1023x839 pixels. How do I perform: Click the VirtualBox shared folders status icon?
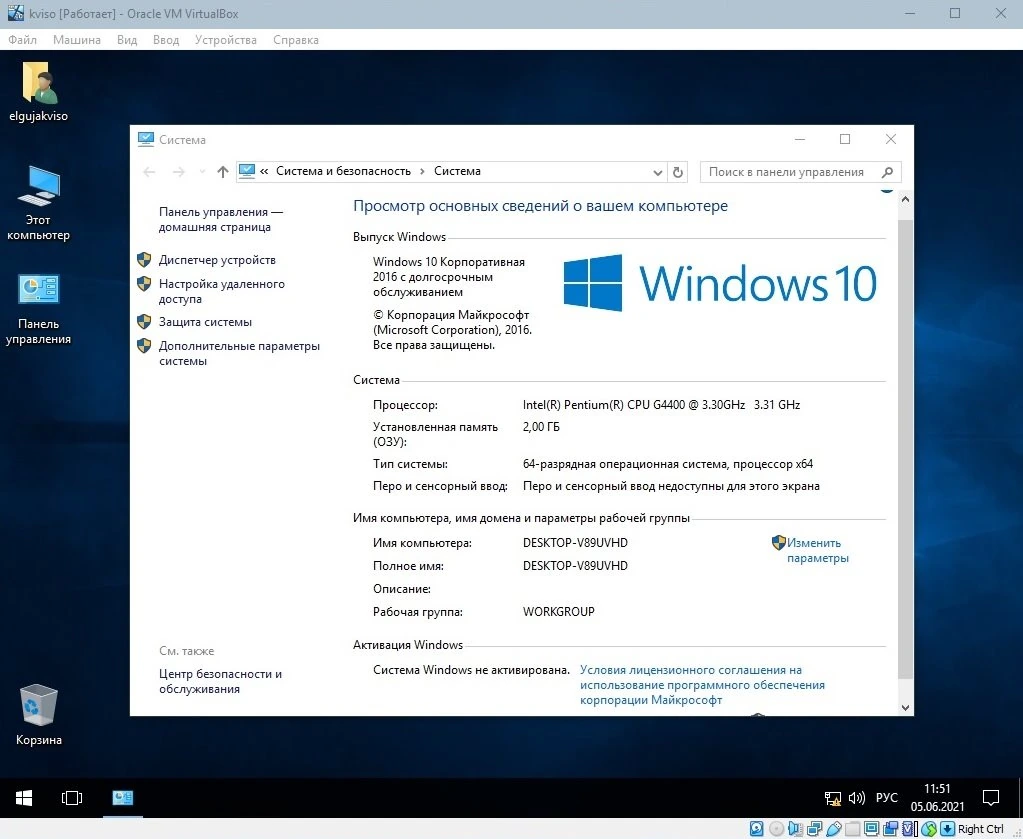click(x=852, y=829)
